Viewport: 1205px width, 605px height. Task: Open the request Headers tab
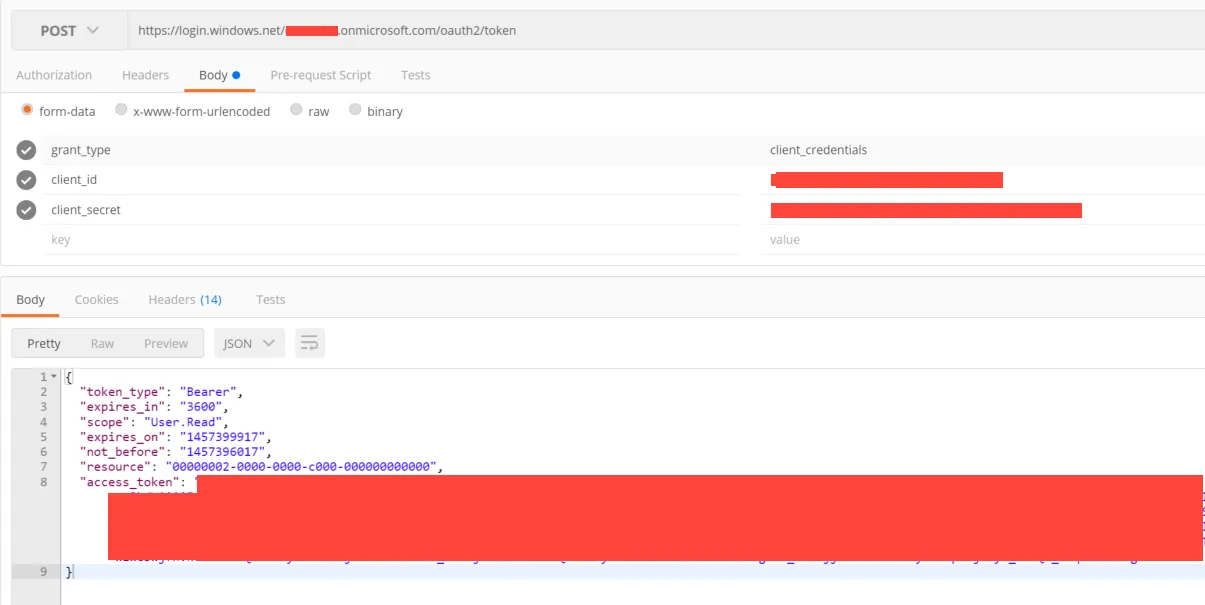coord(145,75)
